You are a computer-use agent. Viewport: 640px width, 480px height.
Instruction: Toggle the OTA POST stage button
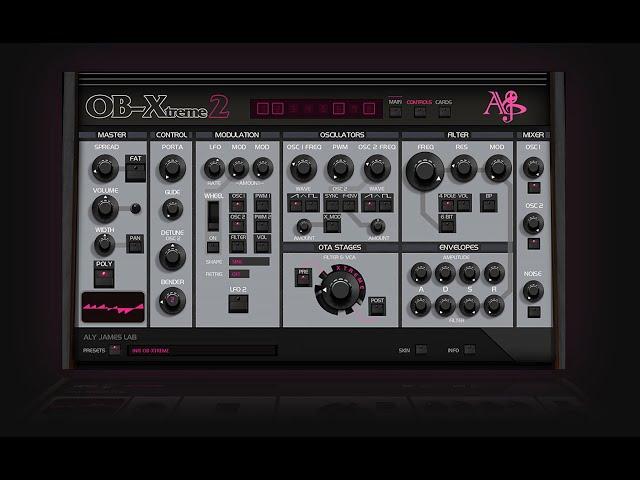(x=377, y=306)
